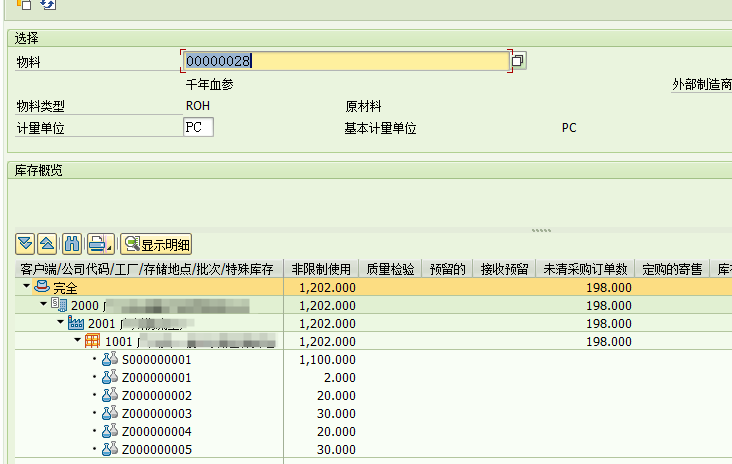Click the 物料 input field containing 00000028
Viewport: 732px width, 464px height.
(345, 61)
